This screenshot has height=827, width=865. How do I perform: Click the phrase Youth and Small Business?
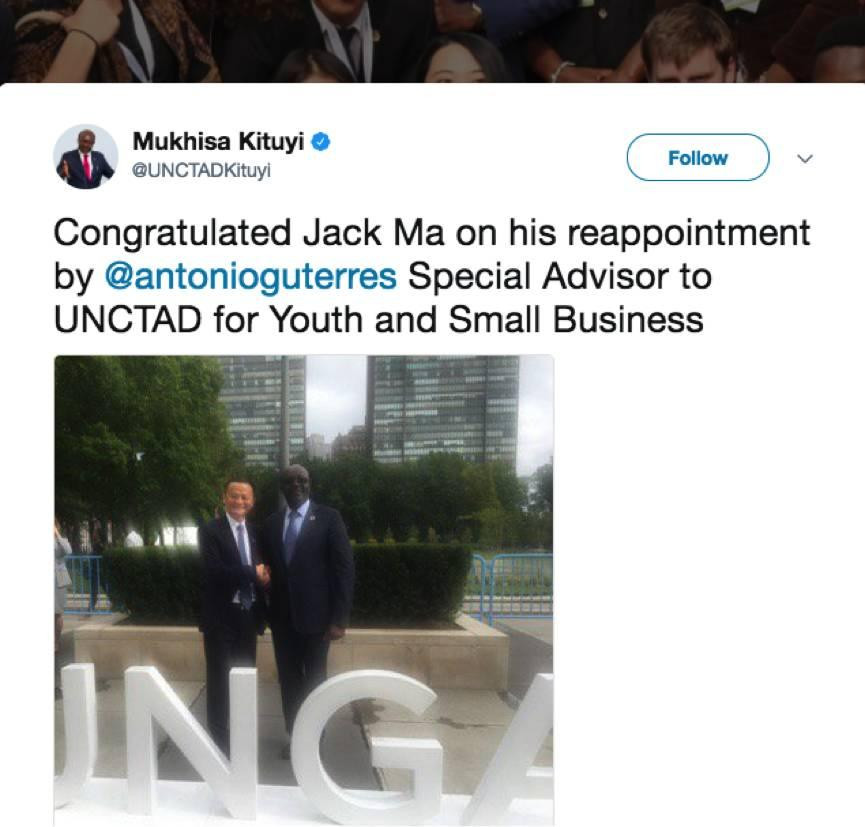pos(486,320)
